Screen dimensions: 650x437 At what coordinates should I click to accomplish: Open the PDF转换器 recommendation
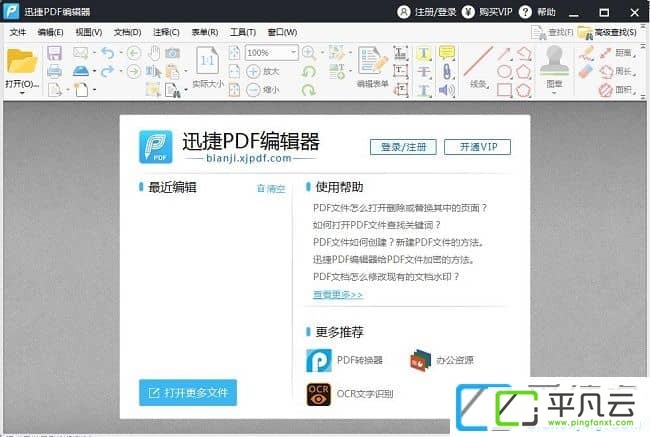coord(344,360)
